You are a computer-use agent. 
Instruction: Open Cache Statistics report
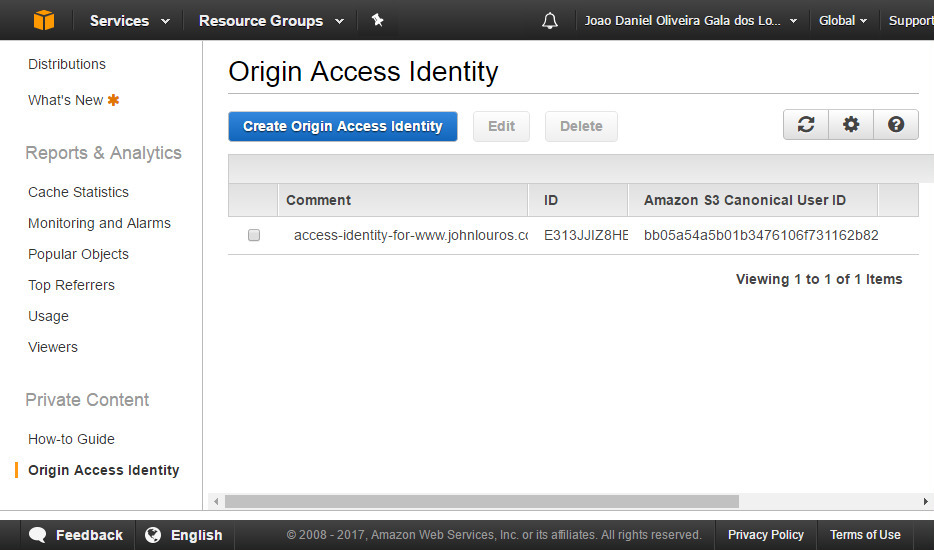[78, 192]
